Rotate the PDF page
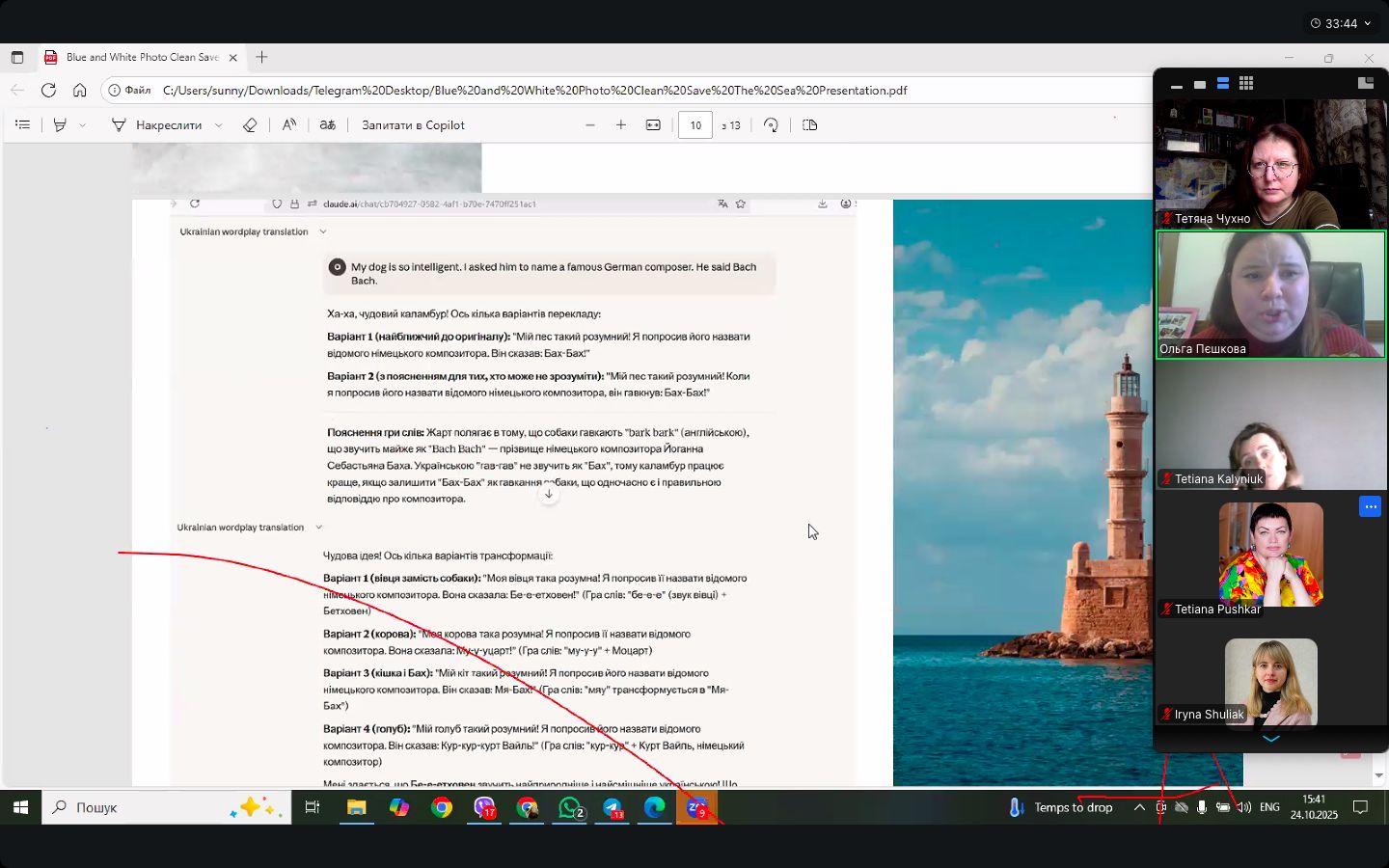 [771, 125]
